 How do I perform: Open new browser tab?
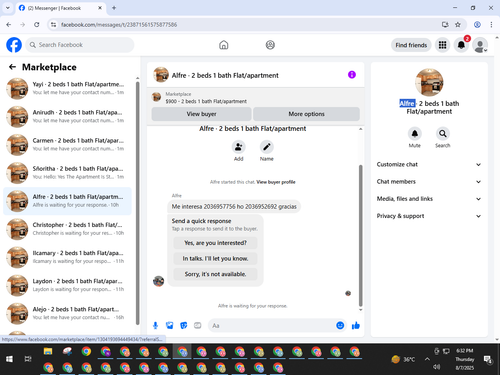[114, 8]
